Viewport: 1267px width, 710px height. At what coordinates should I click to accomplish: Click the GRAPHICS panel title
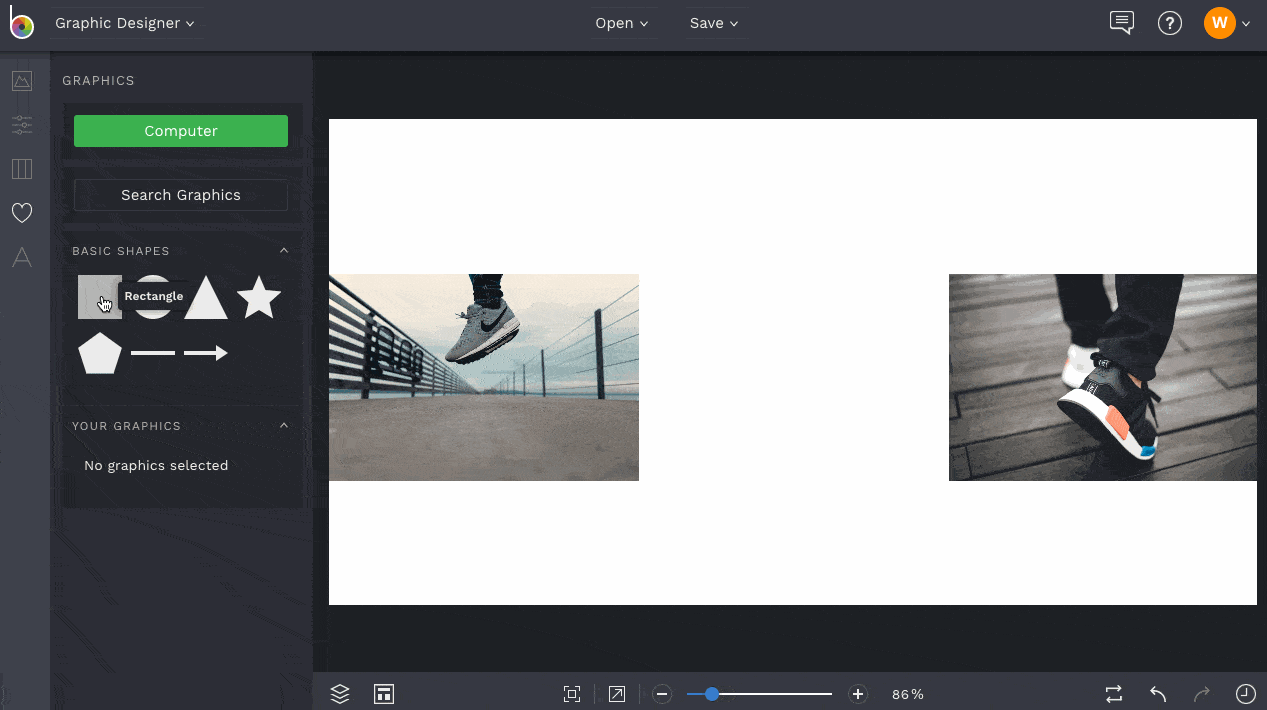pos(98,81)
